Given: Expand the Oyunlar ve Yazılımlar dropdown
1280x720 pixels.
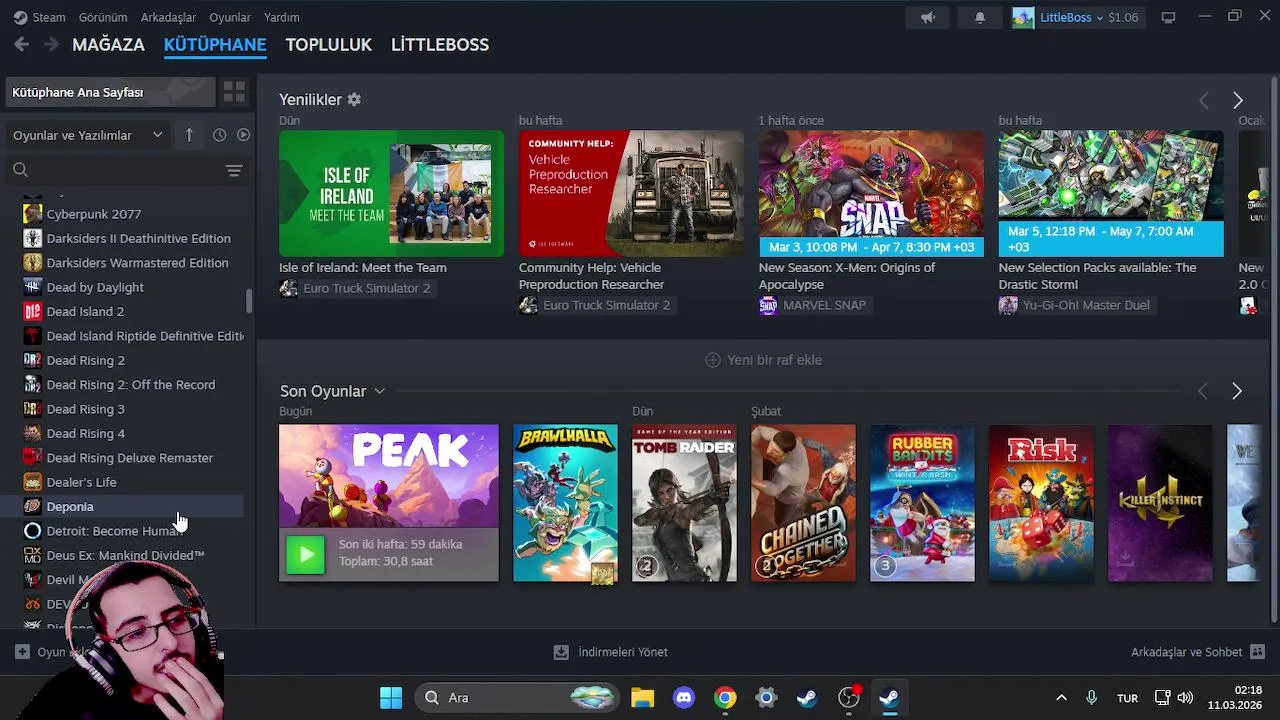Looking at the screenshot, I should pos(88,135).
